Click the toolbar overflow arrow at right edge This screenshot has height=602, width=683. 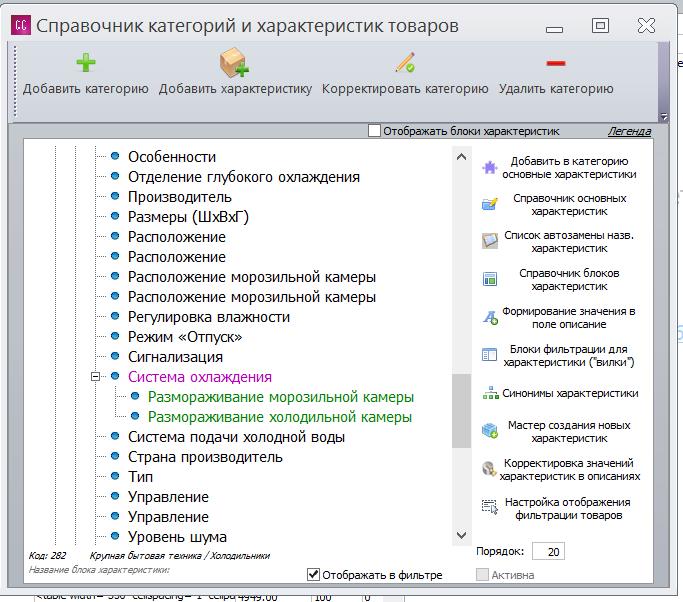pyautogui.click(x=663, y=116)
